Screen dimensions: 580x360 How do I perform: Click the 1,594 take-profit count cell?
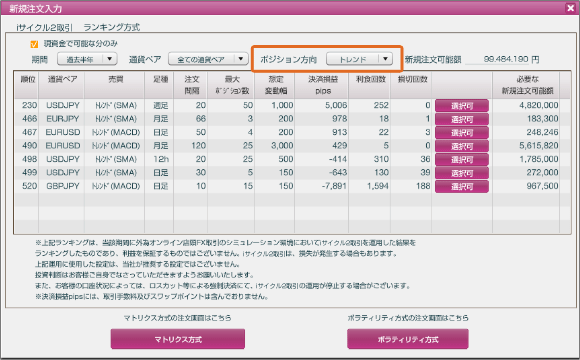click(378, 186)
